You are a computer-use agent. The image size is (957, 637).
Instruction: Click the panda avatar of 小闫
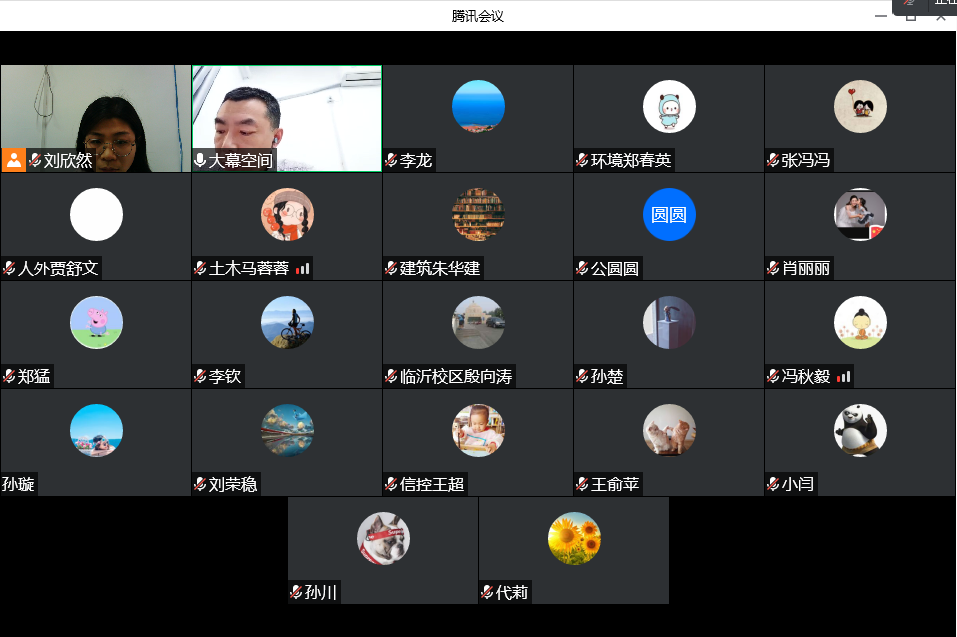(x=860, y=430)
